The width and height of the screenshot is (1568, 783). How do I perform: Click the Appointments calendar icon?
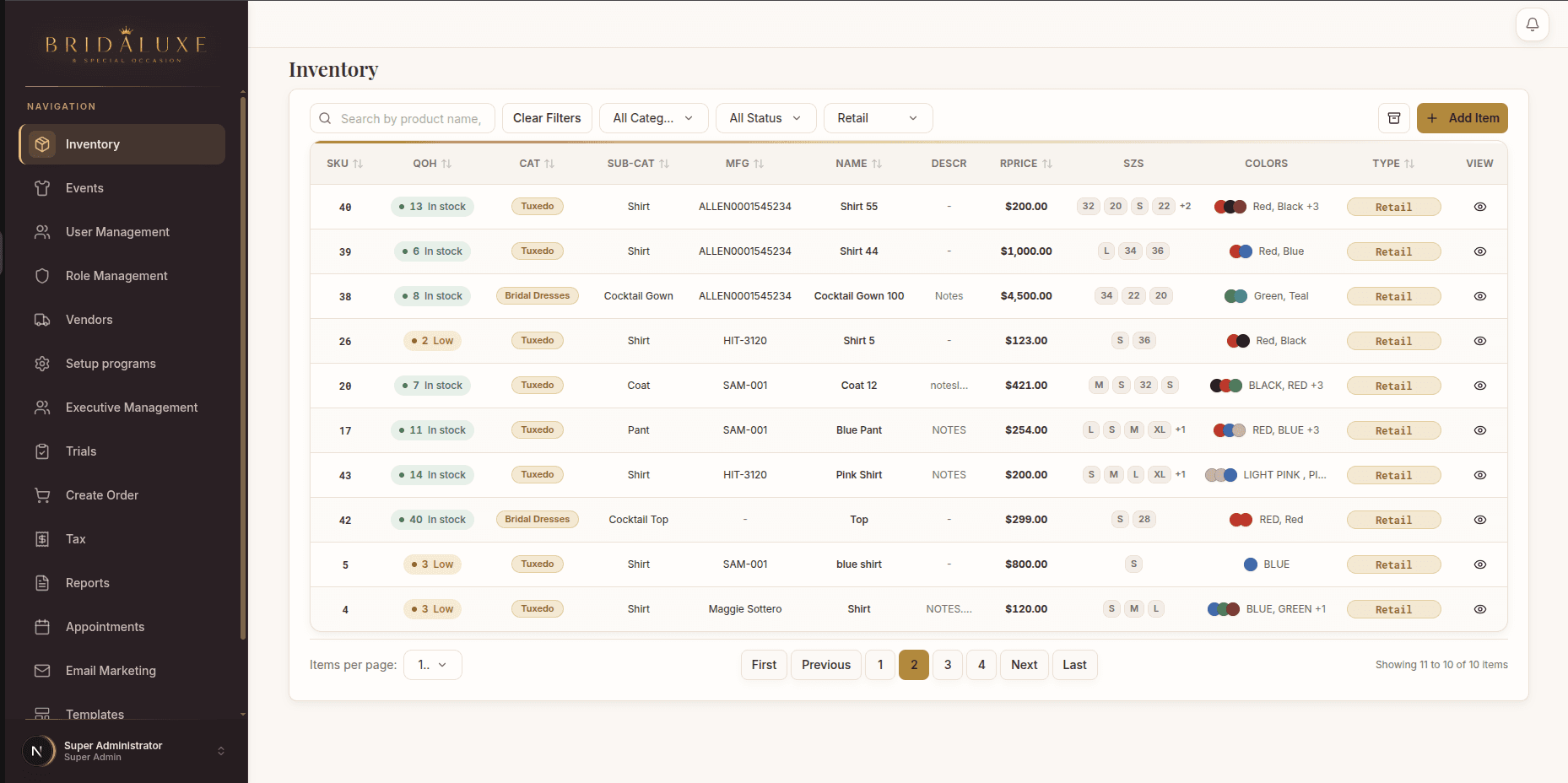[42, 627]
